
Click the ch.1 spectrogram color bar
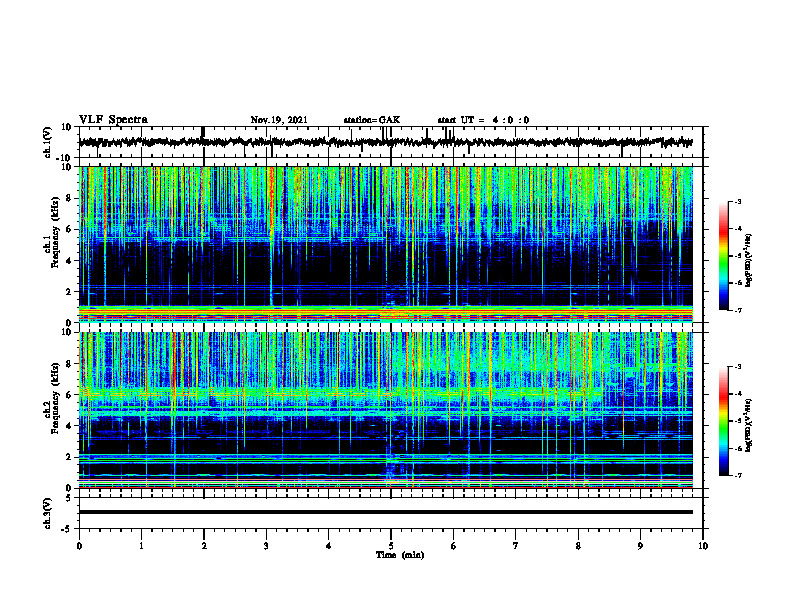[x=723, y=256]
